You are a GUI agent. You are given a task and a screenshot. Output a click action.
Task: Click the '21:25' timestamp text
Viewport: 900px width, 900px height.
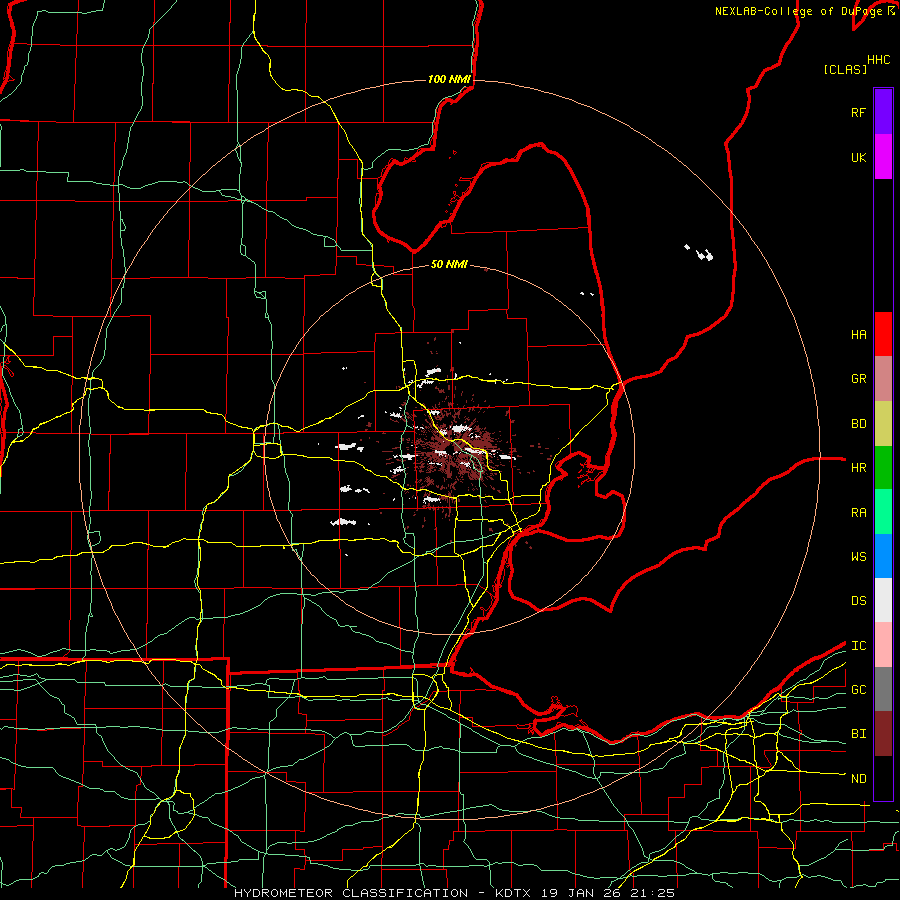coord(652,893)
